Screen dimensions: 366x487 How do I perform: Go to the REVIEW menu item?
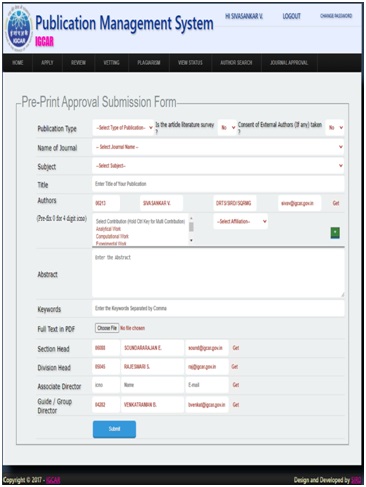[x=78, y=62]
